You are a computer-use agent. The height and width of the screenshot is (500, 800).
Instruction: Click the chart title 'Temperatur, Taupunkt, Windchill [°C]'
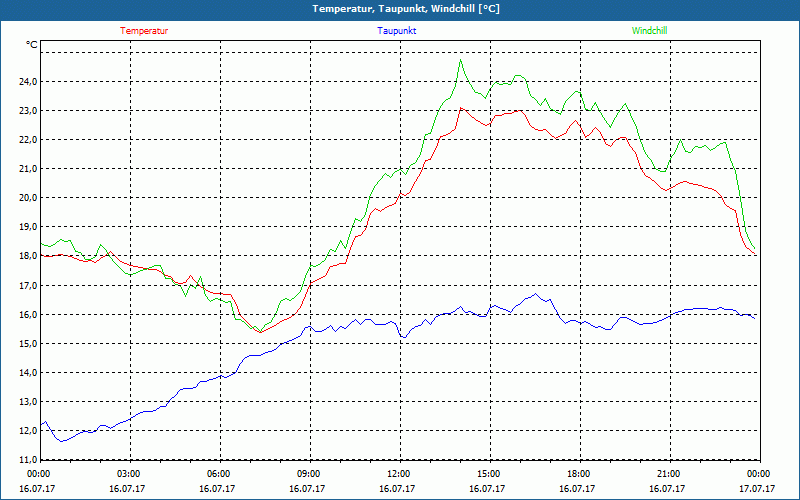pos(406,9)
